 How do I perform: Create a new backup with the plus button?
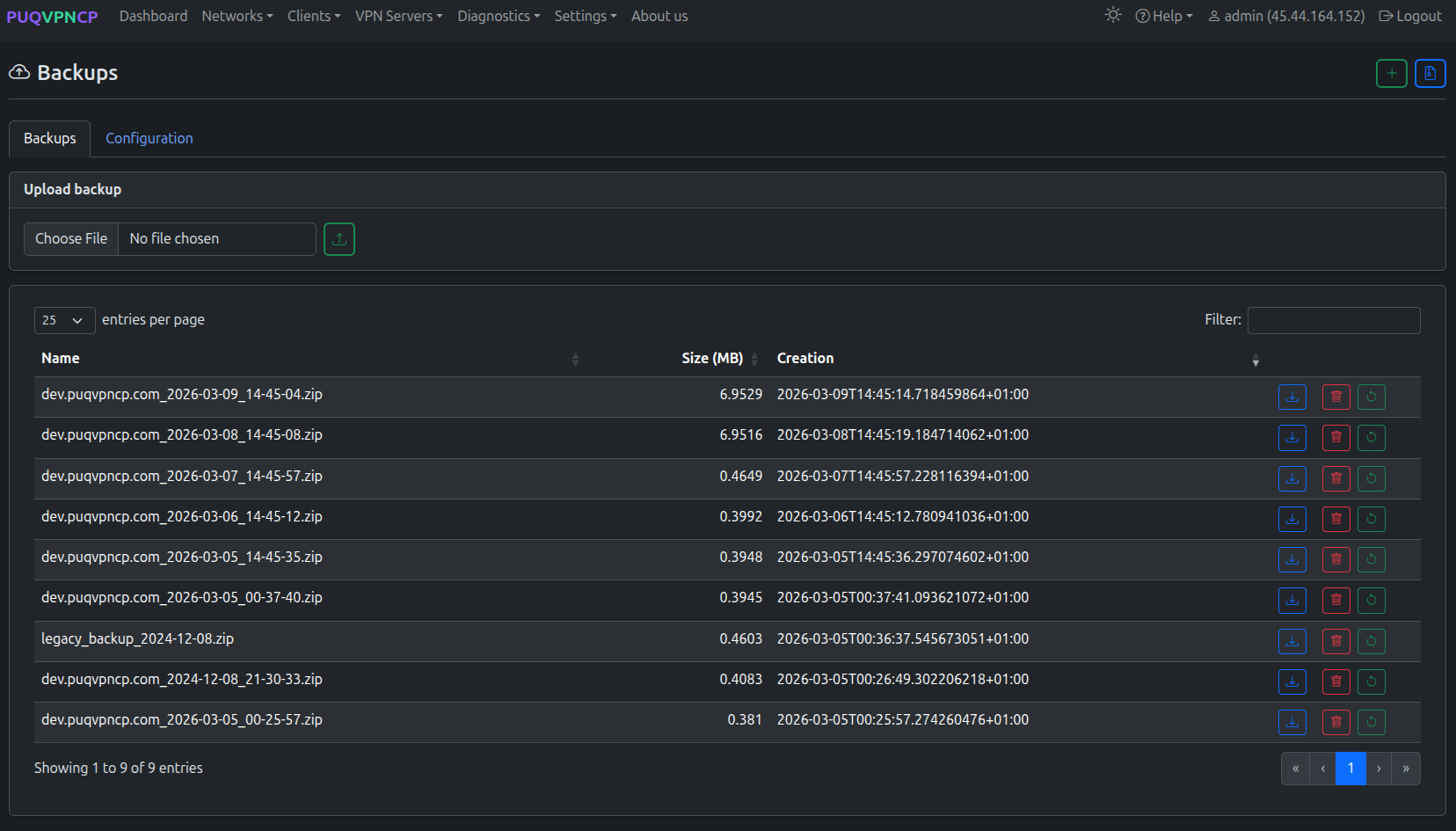(1391, 74)
